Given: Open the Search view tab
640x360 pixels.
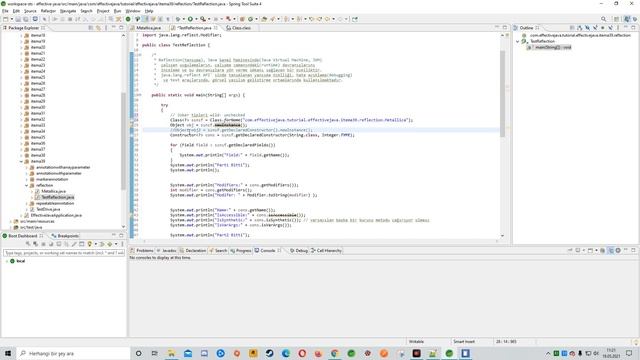Looking at the screenshot, I should [218, 250].
